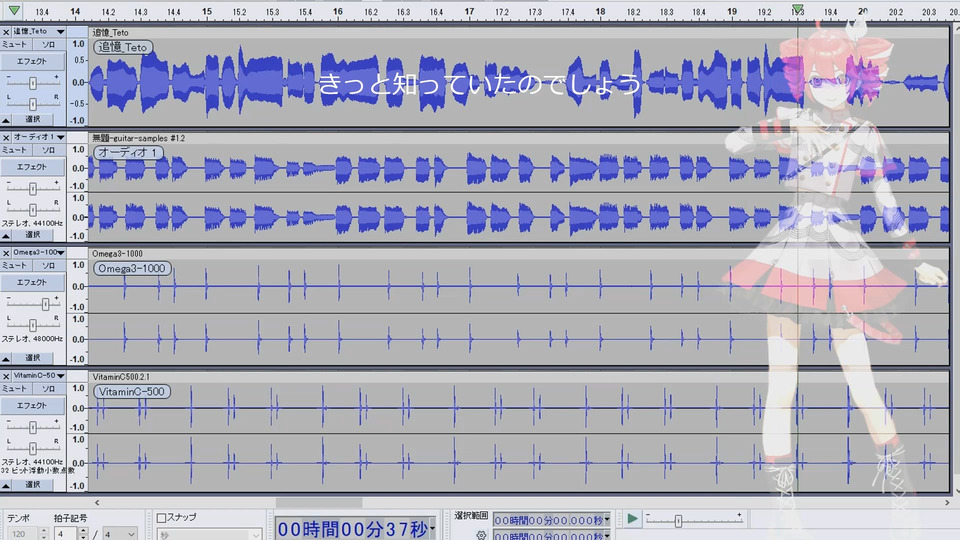Viewport: 960px width, 540px height.
Task: Click the scroll left arrow
Action: tap(97, 503)
